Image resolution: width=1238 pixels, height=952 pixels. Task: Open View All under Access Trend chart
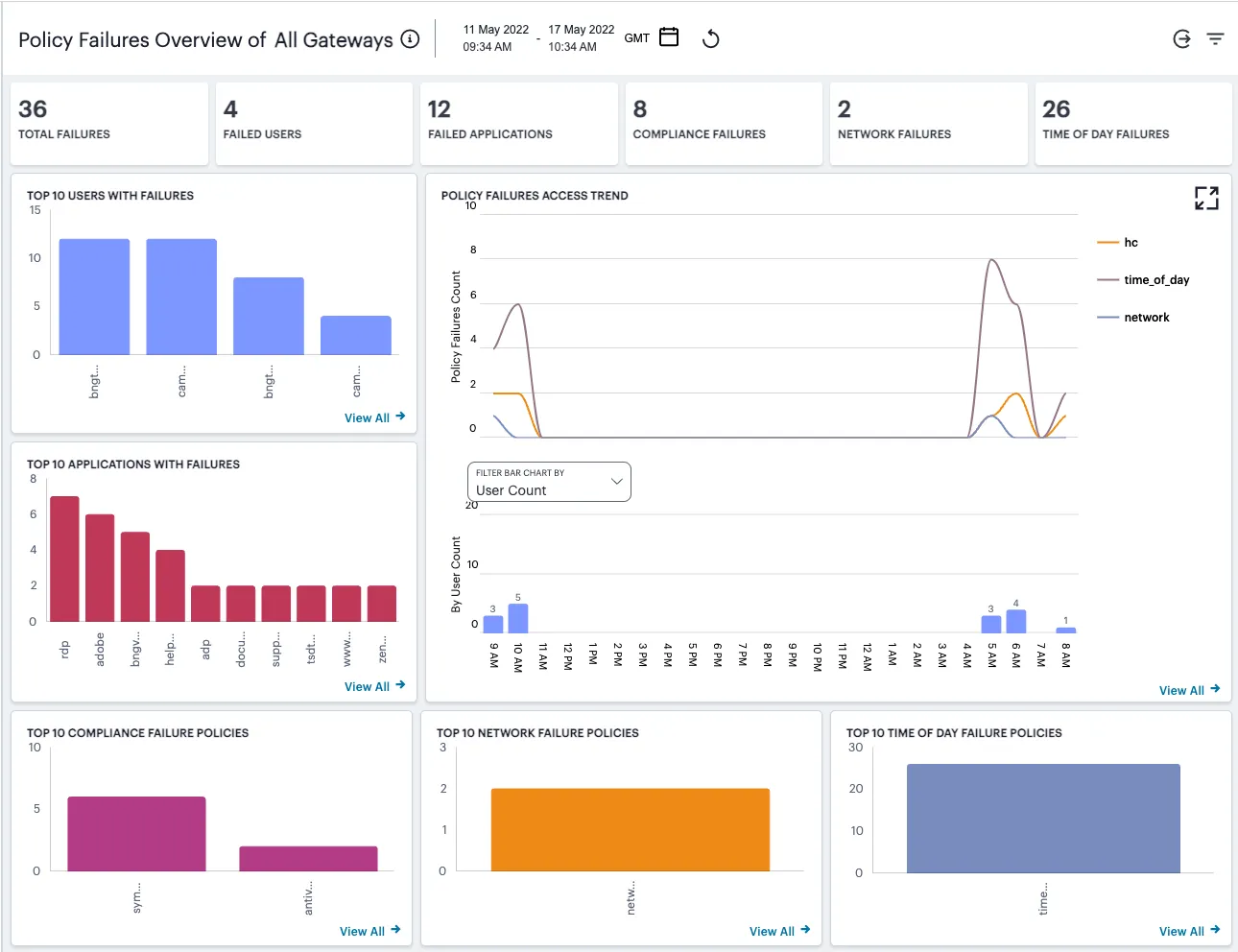click(1189, 690)
